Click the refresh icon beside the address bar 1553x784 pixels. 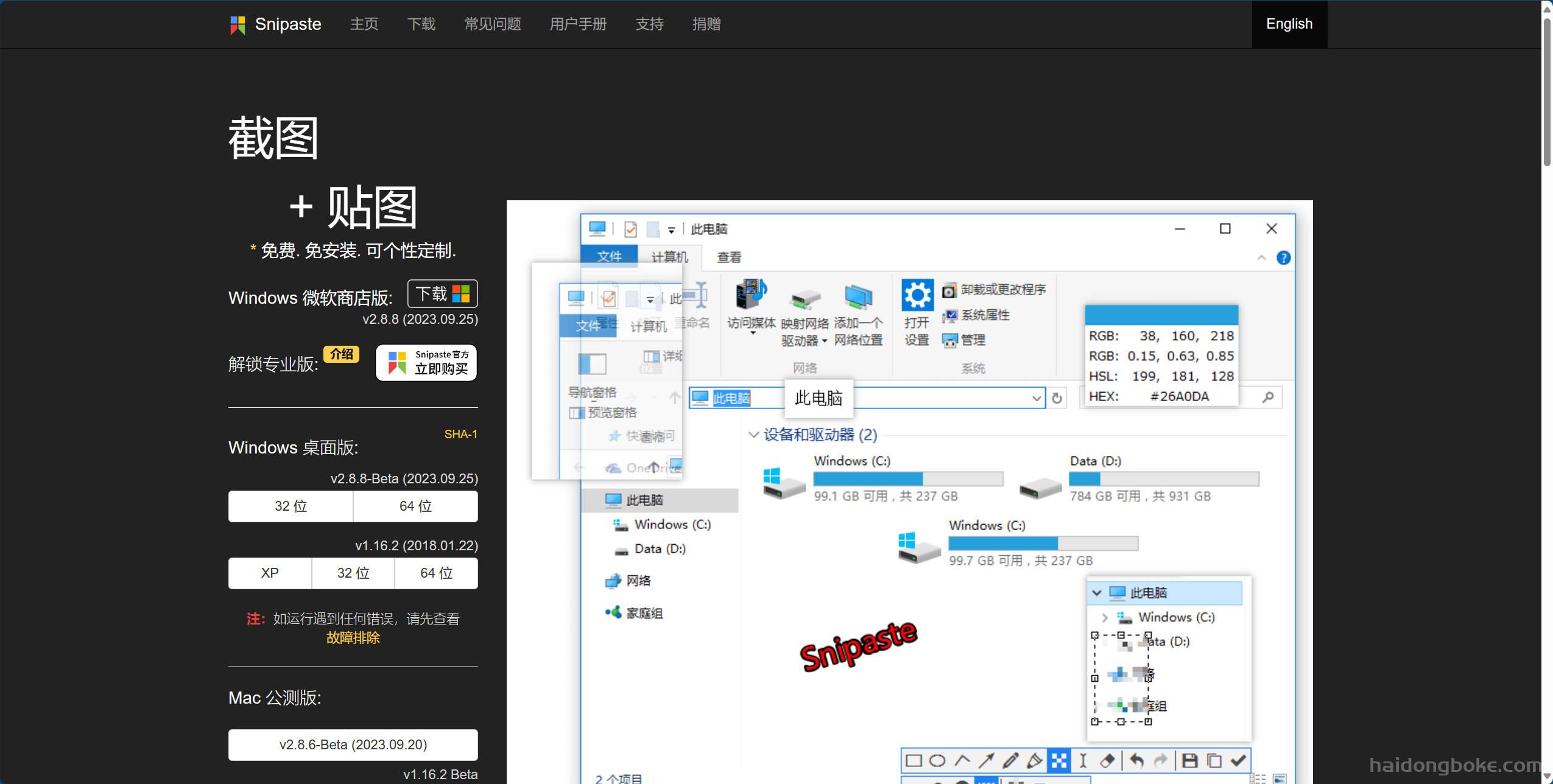1057,398
